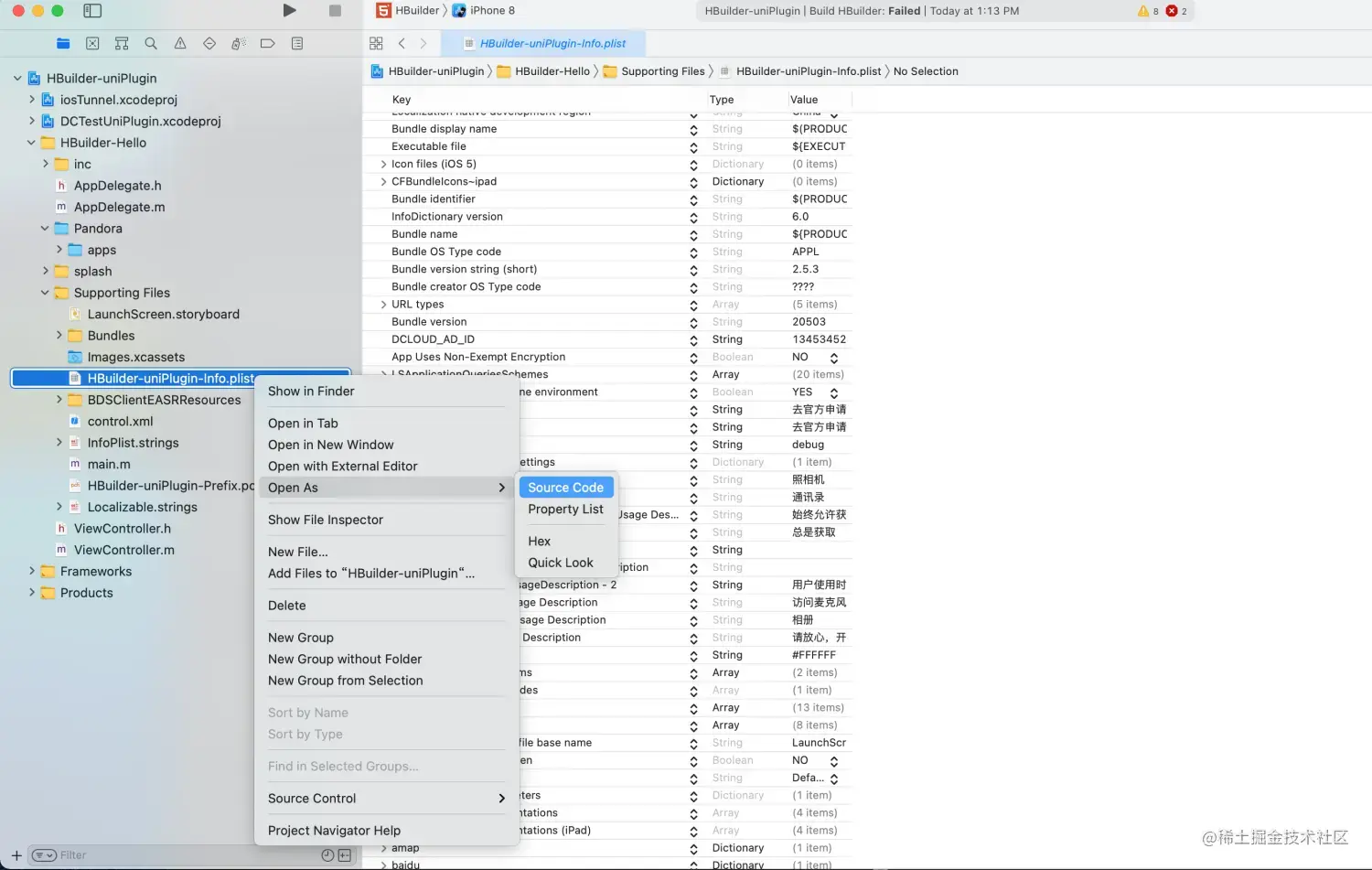
Task: Open the Source Control navigator icon
Action: [92, 43]
